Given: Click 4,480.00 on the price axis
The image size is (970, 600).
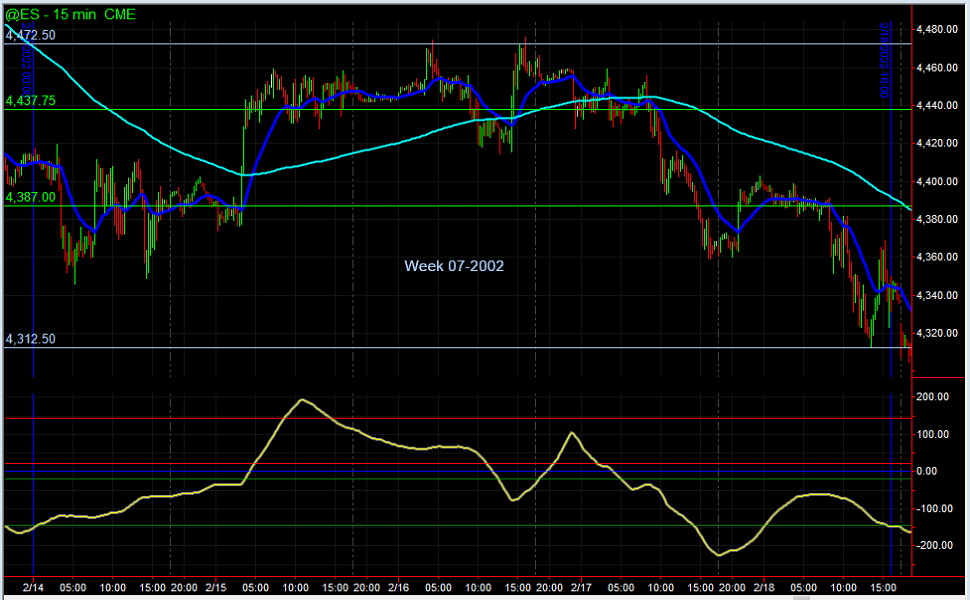Looking at the screenshot, I should [938, 30].
